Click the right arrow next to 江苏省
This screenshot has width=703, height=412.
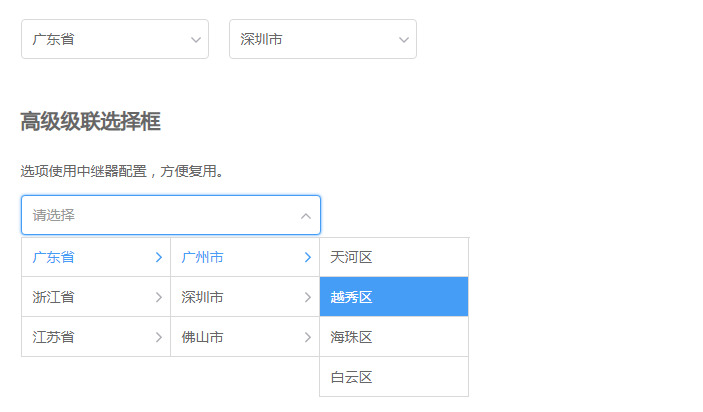click(x=158, y=337)
